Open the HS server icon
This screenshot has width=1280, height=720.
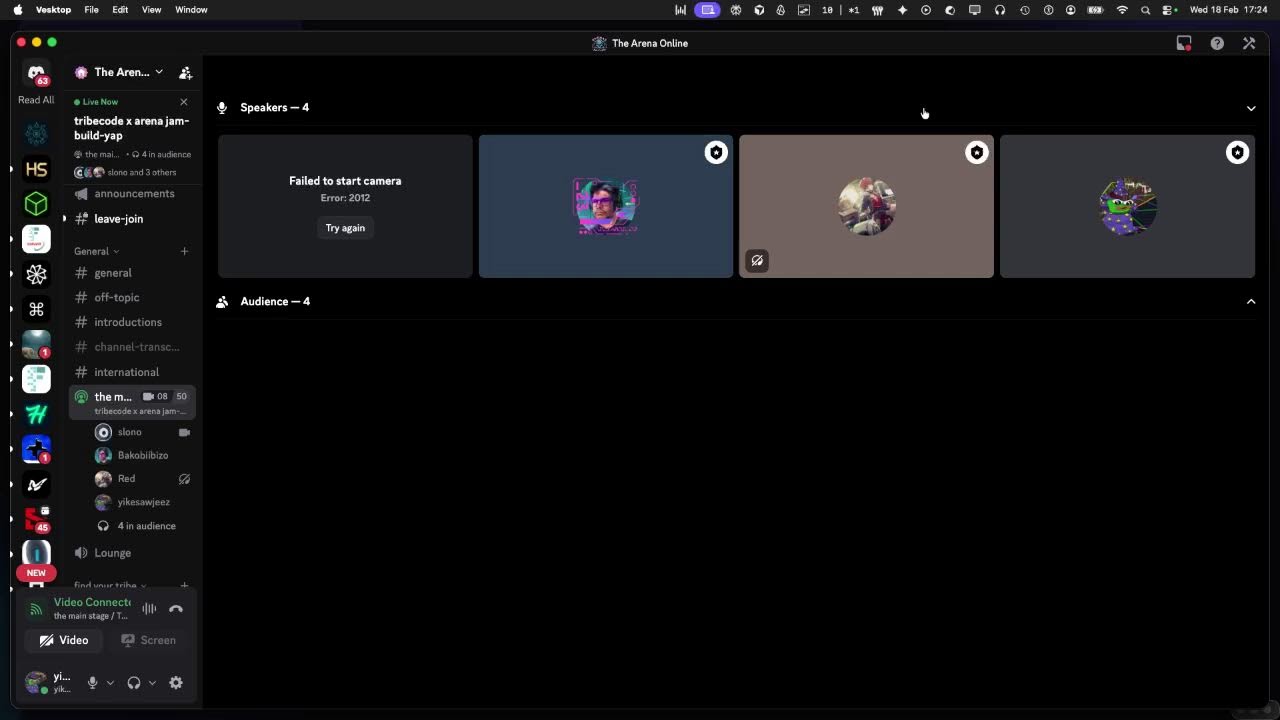[x=36, y=169]
